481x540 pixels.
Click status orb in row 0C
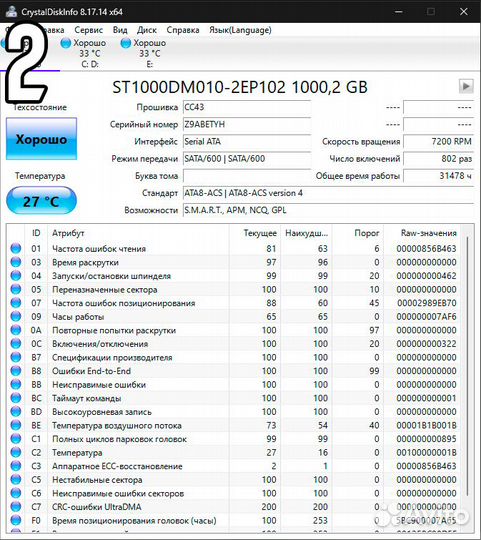coord(15,343)
